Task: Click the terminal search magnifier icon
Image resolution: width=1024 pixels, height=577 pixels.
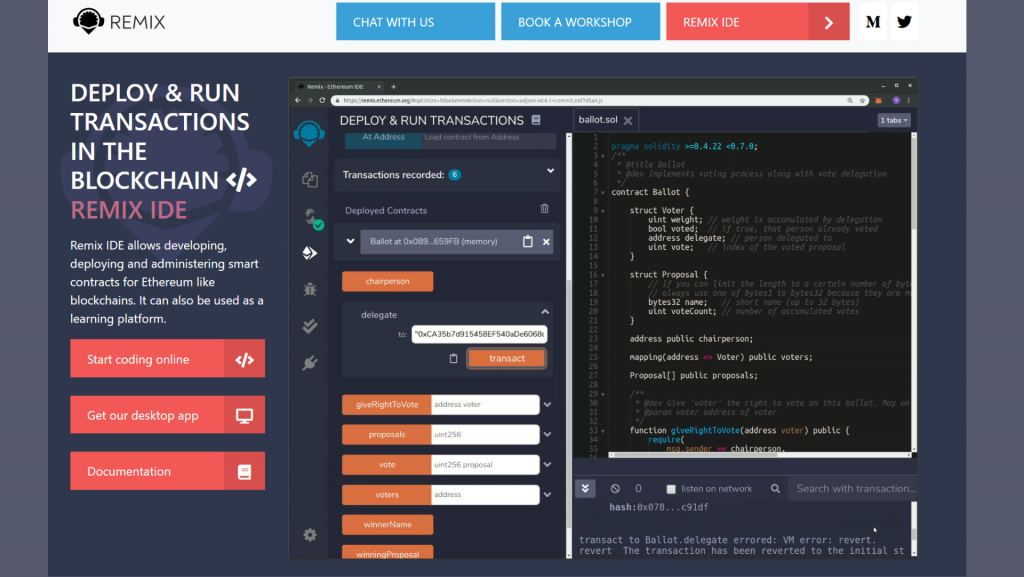Action: [775, 488]
